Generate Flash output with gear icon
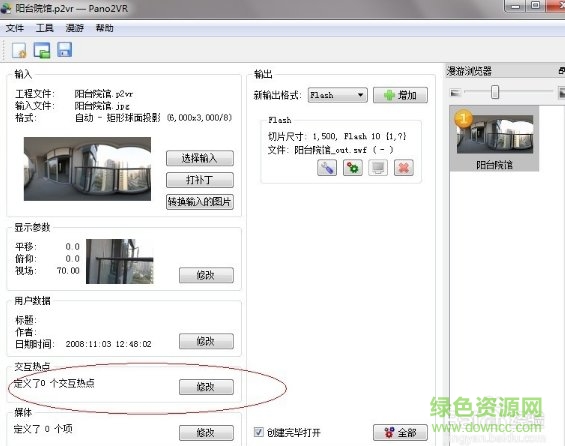The image size is (565, 446). pos(353,168)
